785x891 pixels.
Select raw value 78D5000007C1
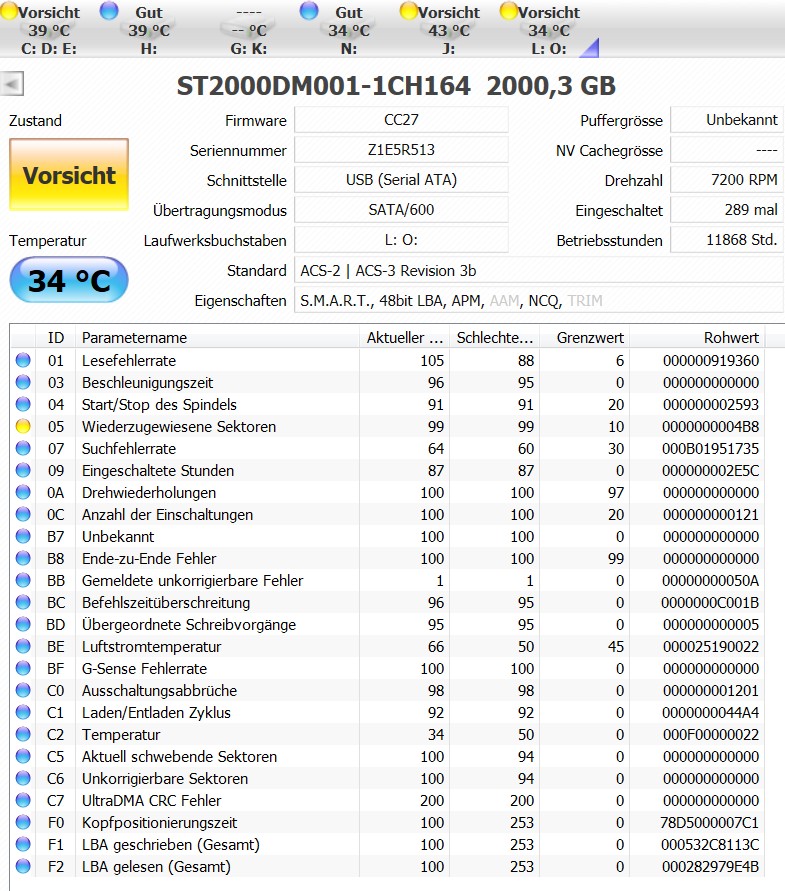[x=709, y=823]
